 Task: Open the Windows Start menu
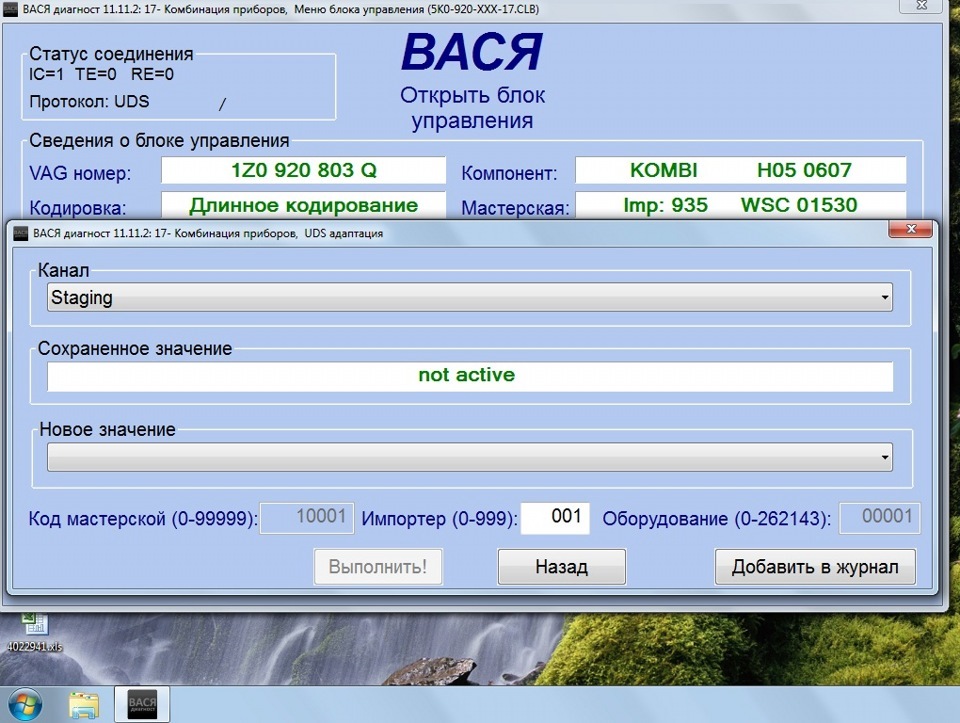click(x=24, y=705)
